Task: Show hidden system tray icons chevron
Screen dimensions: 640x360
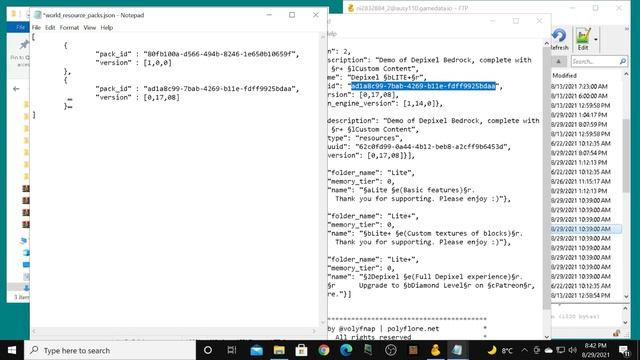Action: (x=524, y=350)
